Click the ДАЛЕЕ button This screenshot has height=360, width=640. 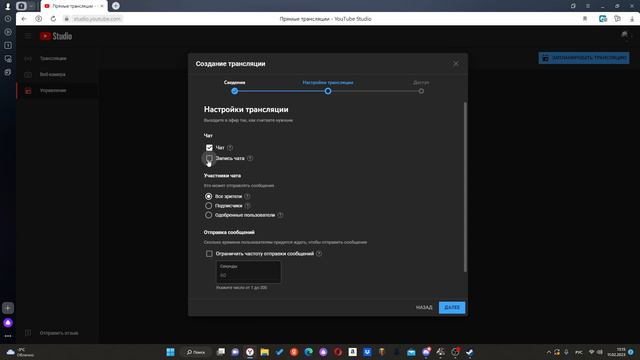(x=452, y=307)
